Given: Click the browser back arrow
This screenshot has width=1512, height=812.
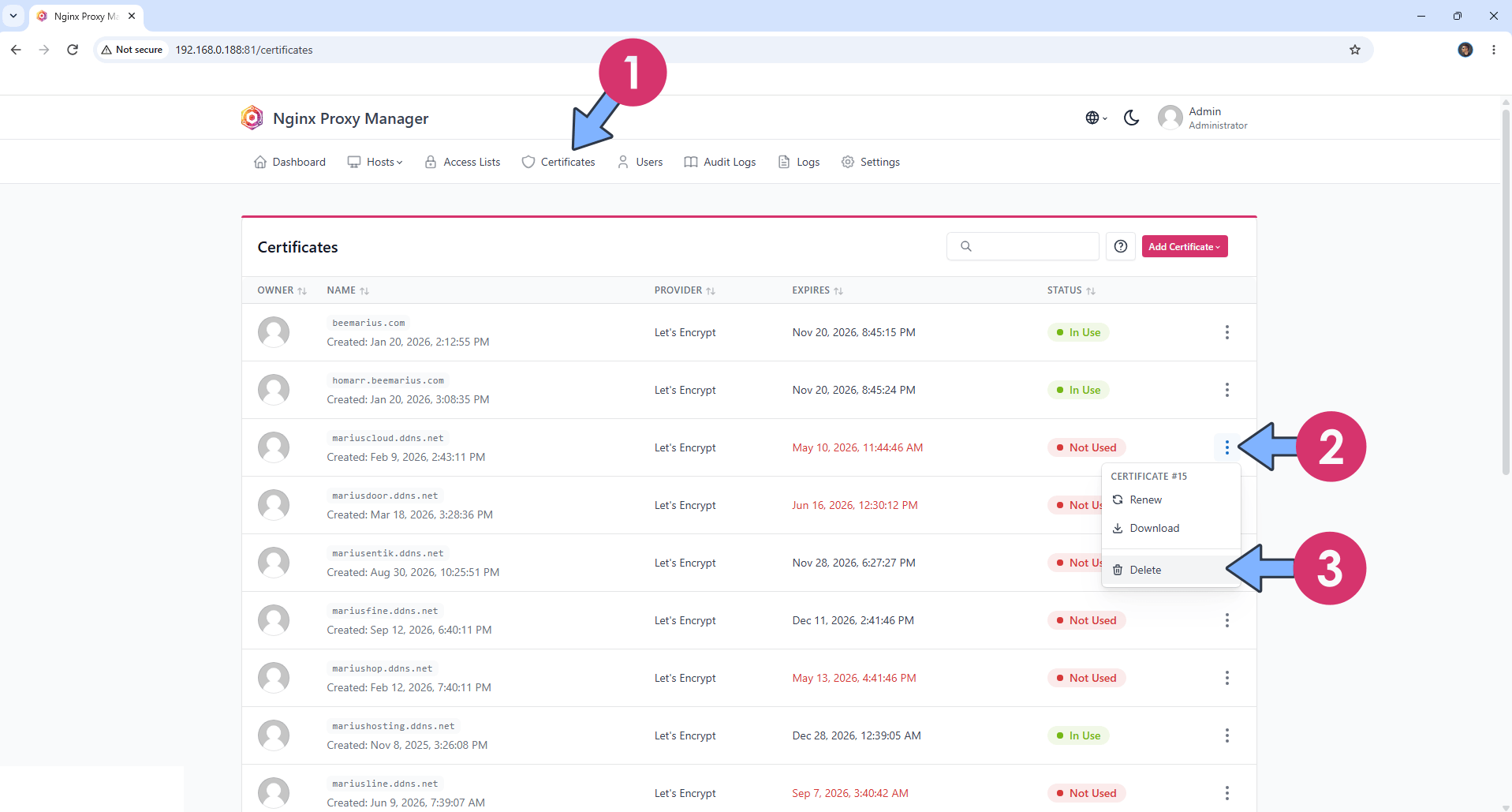Looking at the screenshot, I should pyautogui.click(x=16, y=50).
